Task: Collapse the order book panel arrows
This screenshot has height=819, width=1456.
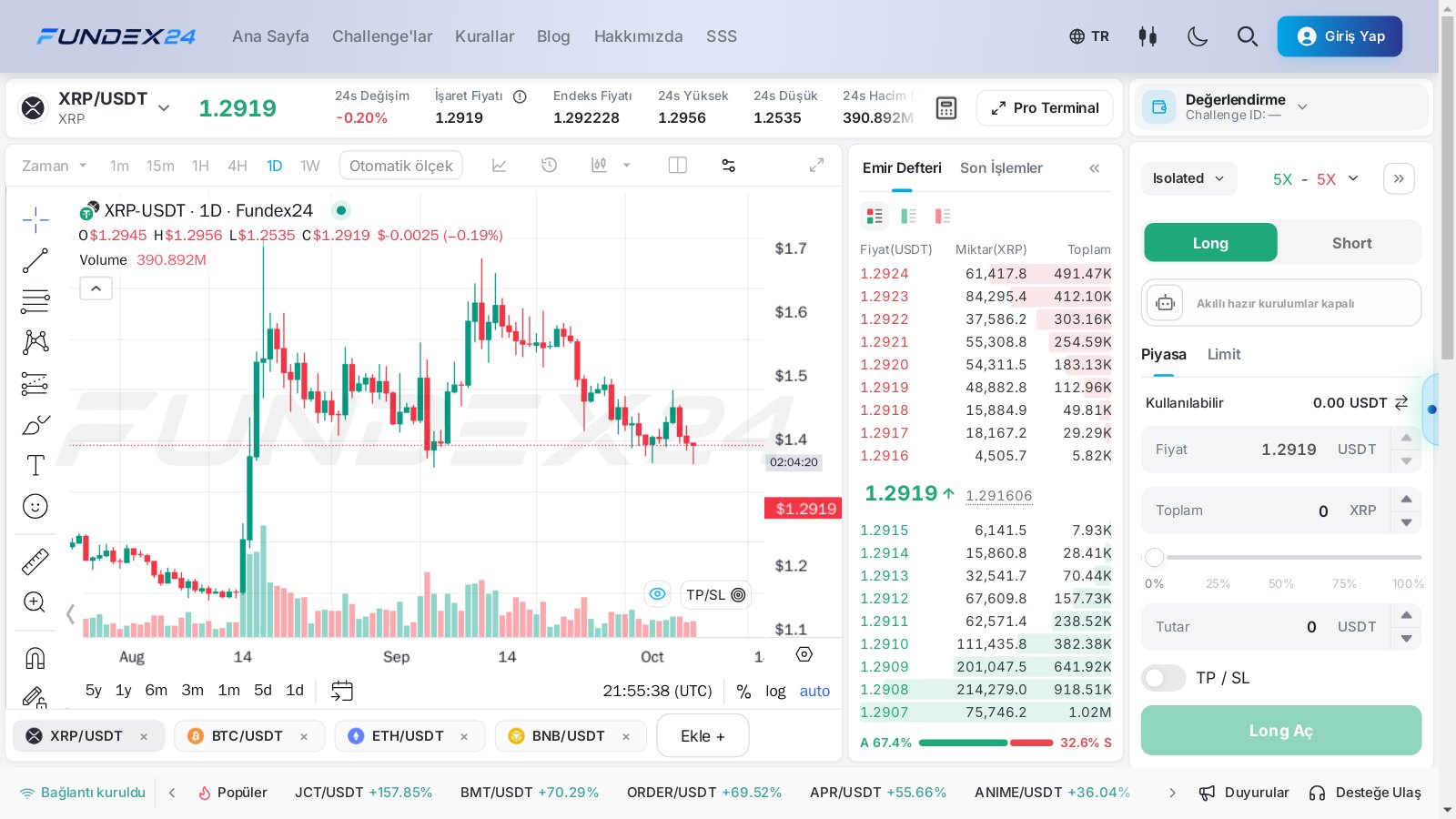Action: pos(1094,168)
